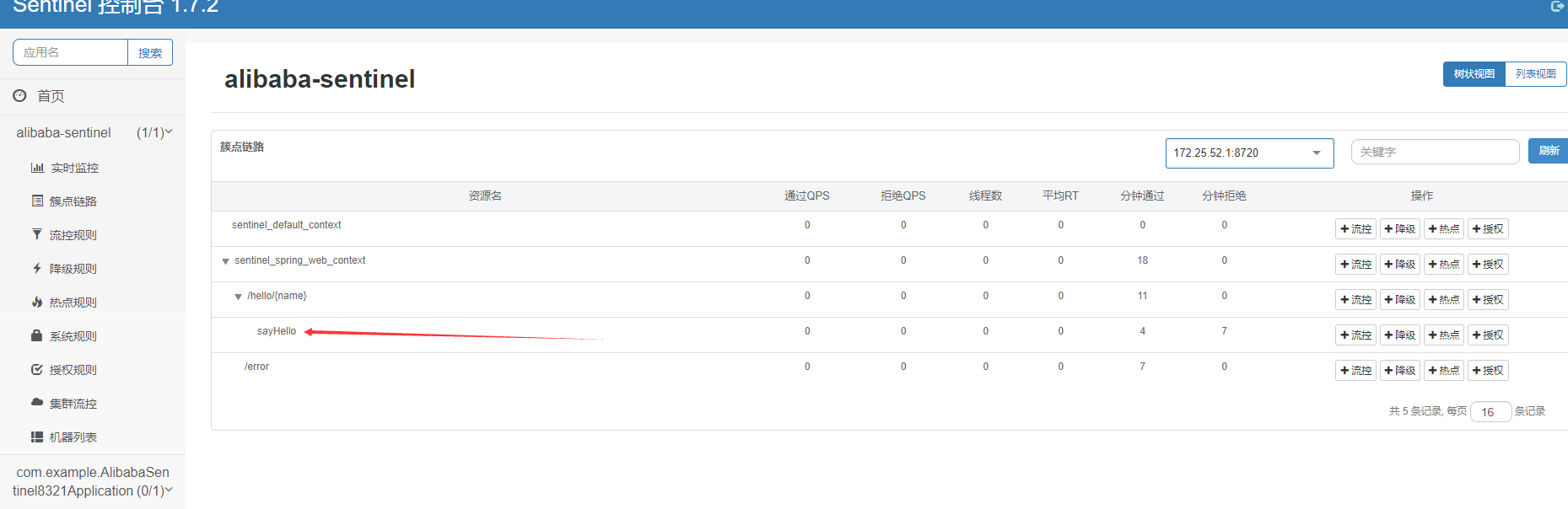The height and width of the screenshot is (509, 1568).
Task: Switch to 列表视图 list view
Action: pos(1535,74)
